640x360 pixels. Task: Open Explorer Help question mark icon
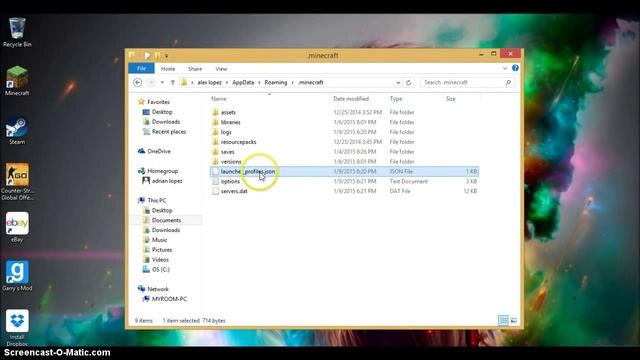click(x=515, y=68)
